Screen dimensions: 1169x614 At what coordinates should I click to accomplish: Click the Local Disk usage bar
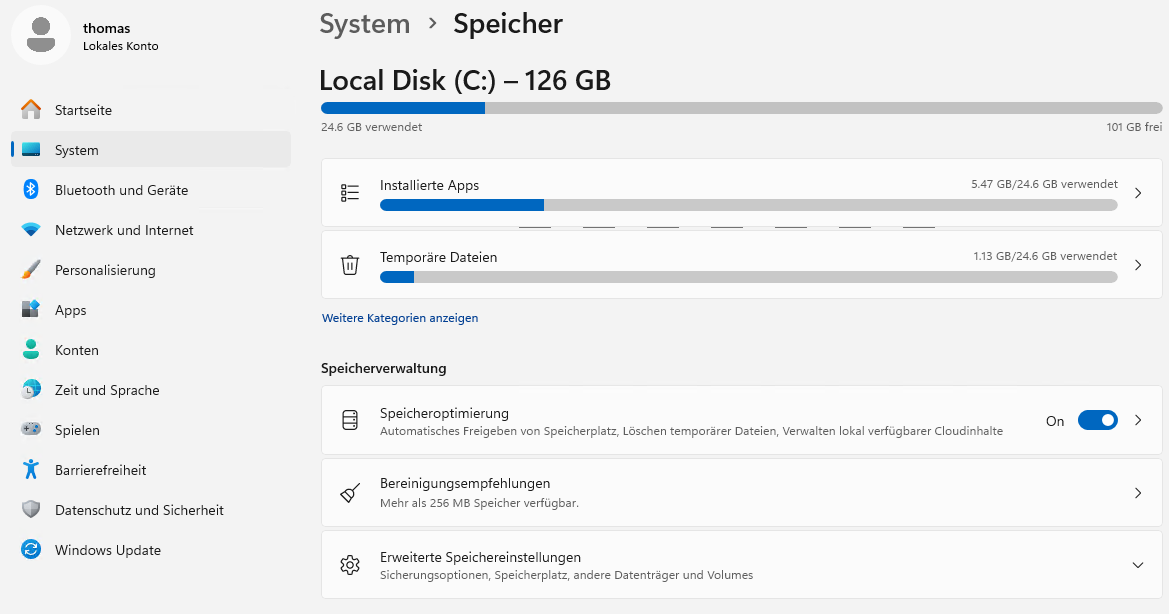tap(740, 107)
